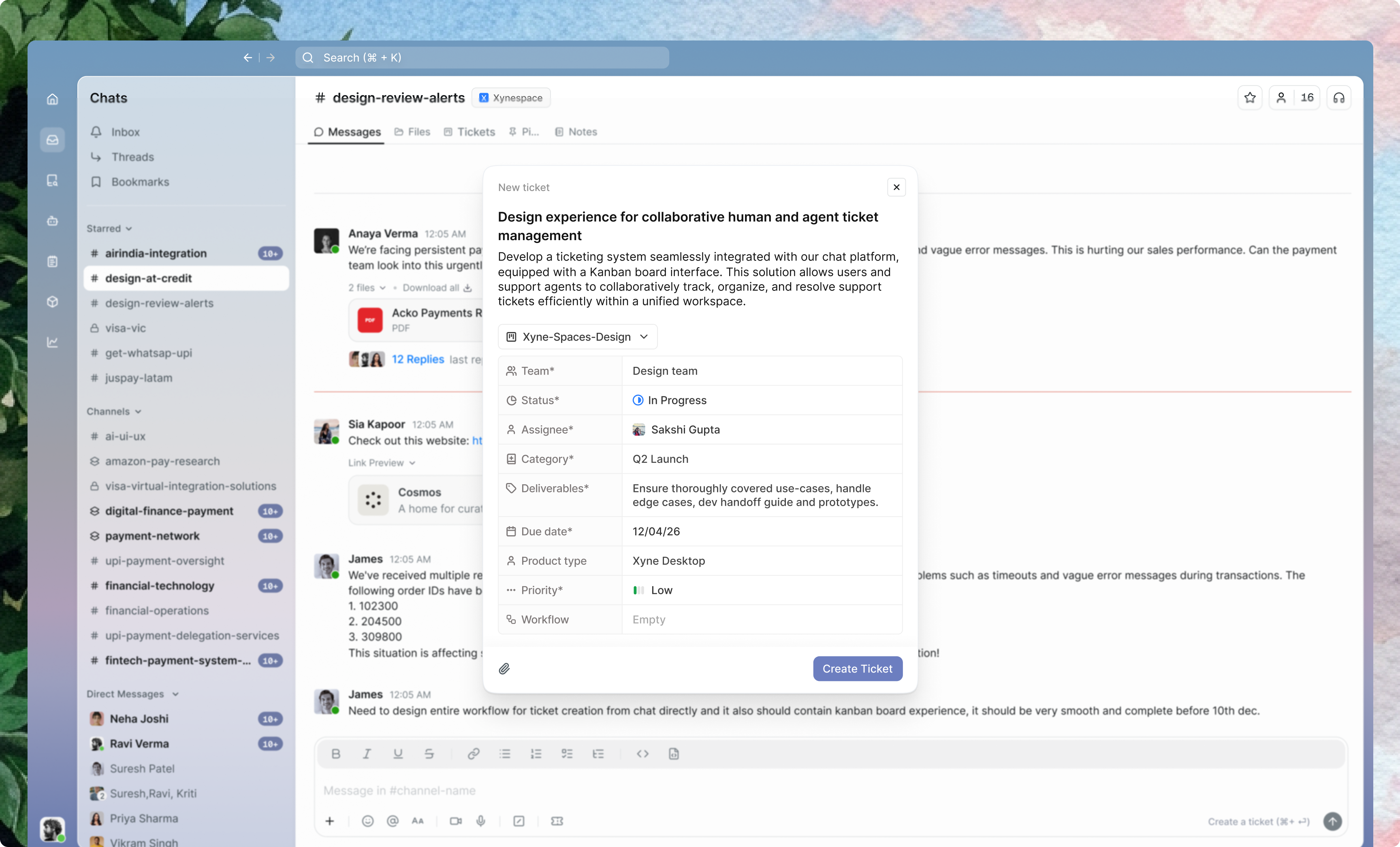This screenshot has width=1400, height=847.
Task: Toggle underline formatting in editor
Action: (x=398, y=753)
